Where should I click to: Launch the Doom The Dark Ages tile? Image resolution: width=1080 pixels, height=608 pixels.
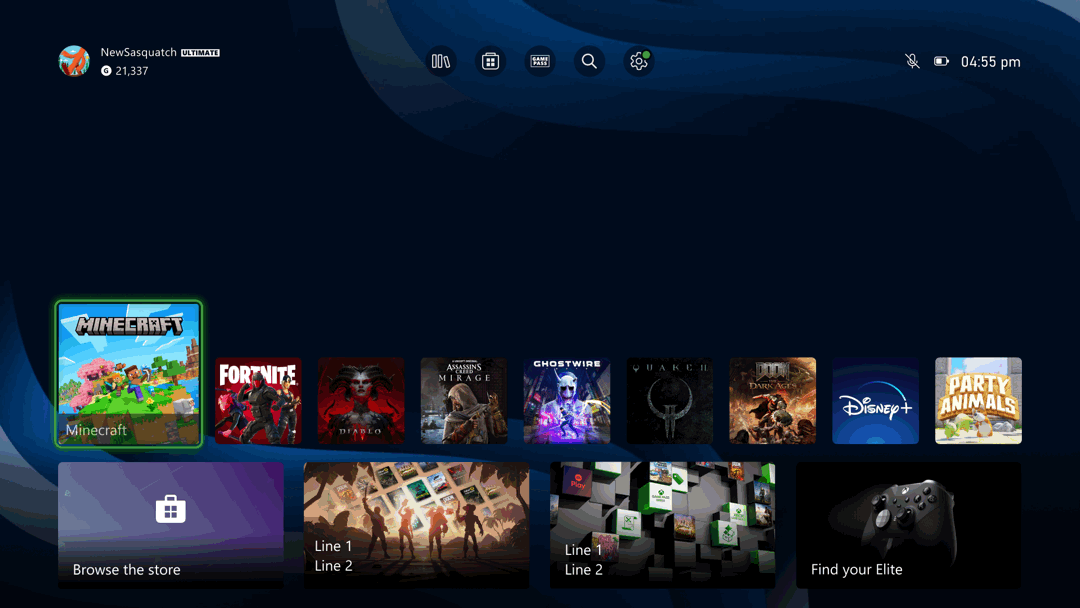click(773, 400)
